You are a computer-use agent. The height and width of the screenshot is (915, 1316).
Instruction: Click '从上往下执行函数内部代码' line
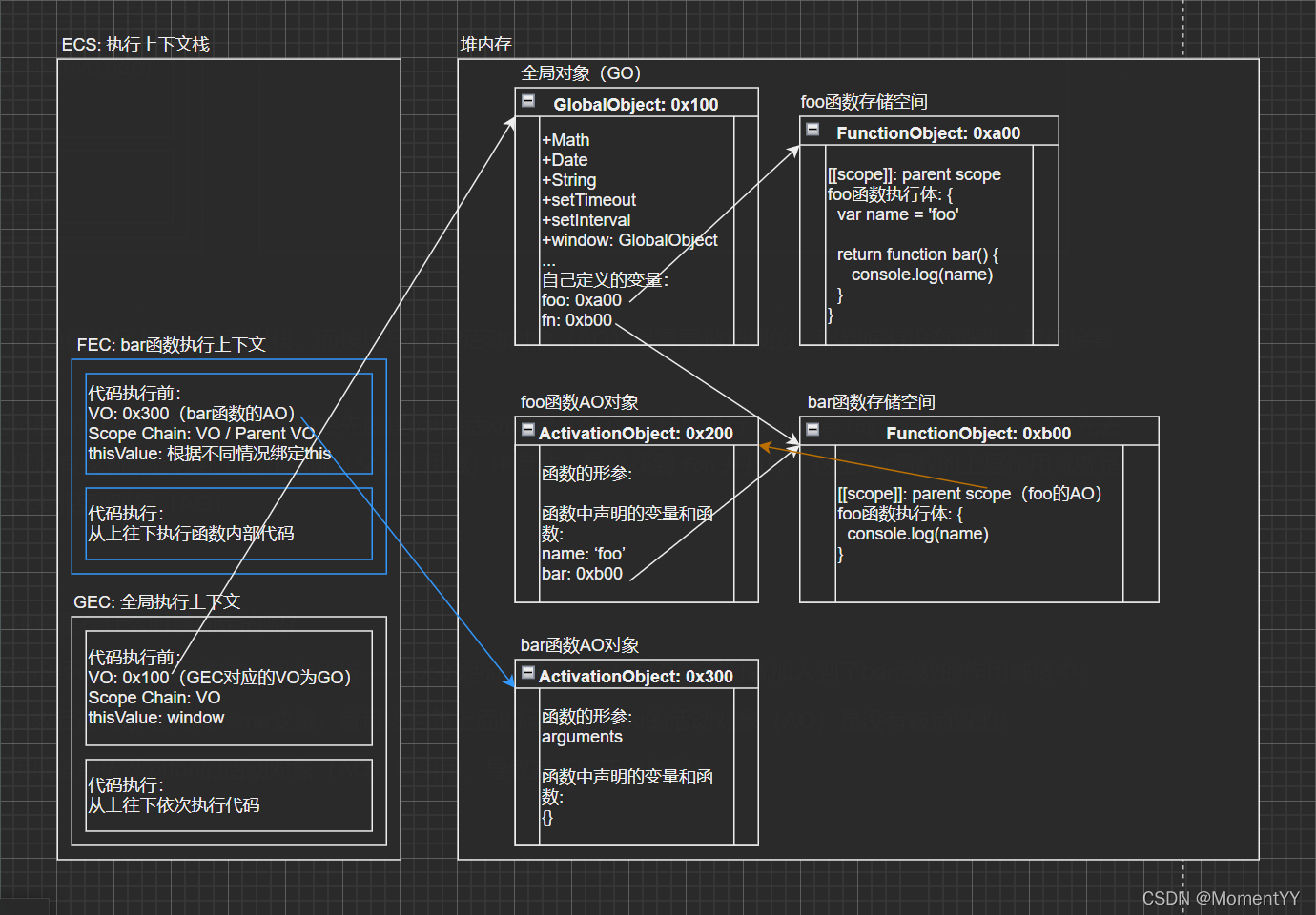[191, 534]
